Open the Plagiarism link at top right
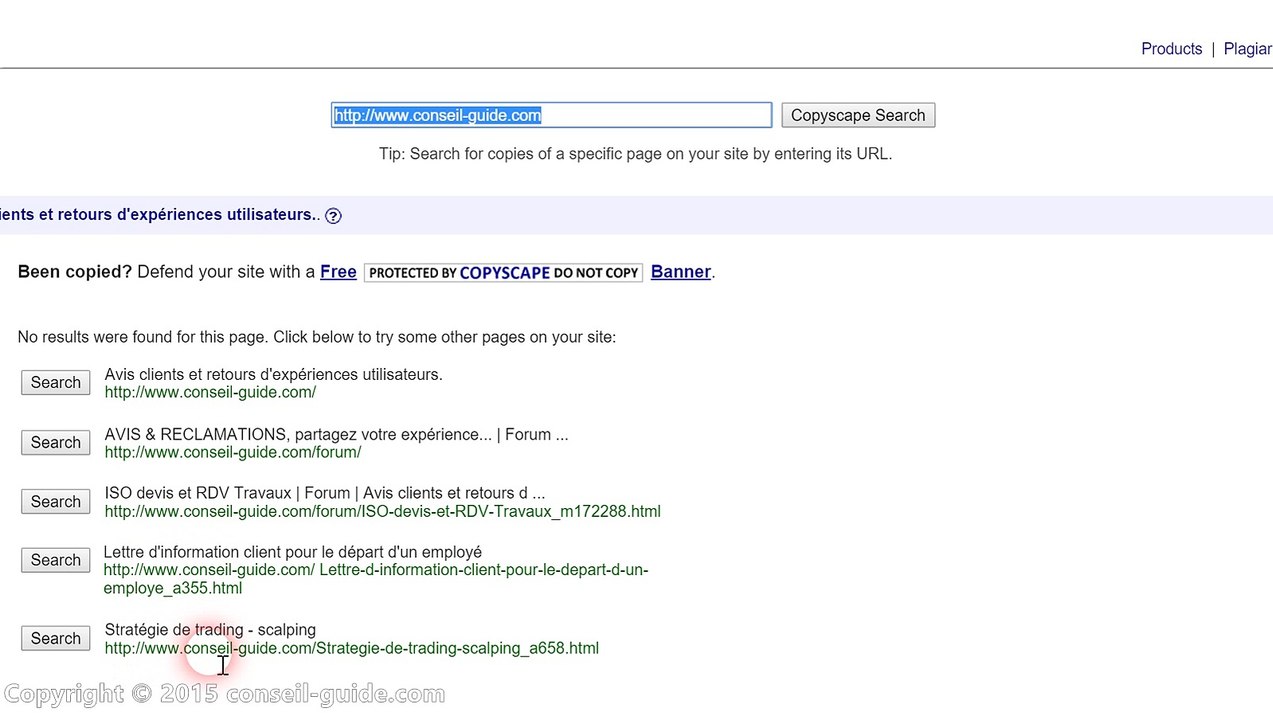Viewport: 1273px width, 720px height. tap(1247, 49)
